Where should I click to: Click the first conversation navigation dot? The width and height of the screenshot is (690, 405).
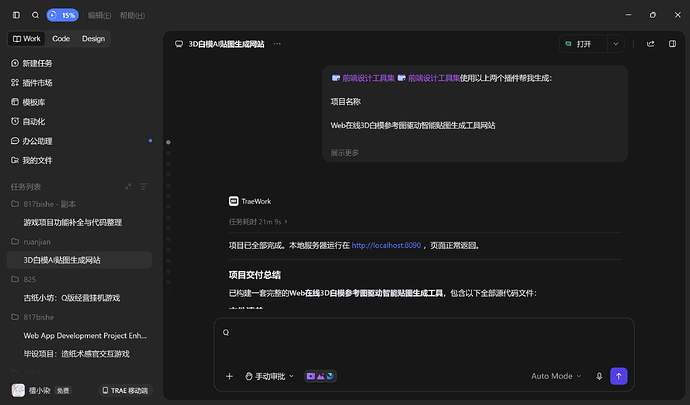(x=168, y=142)
